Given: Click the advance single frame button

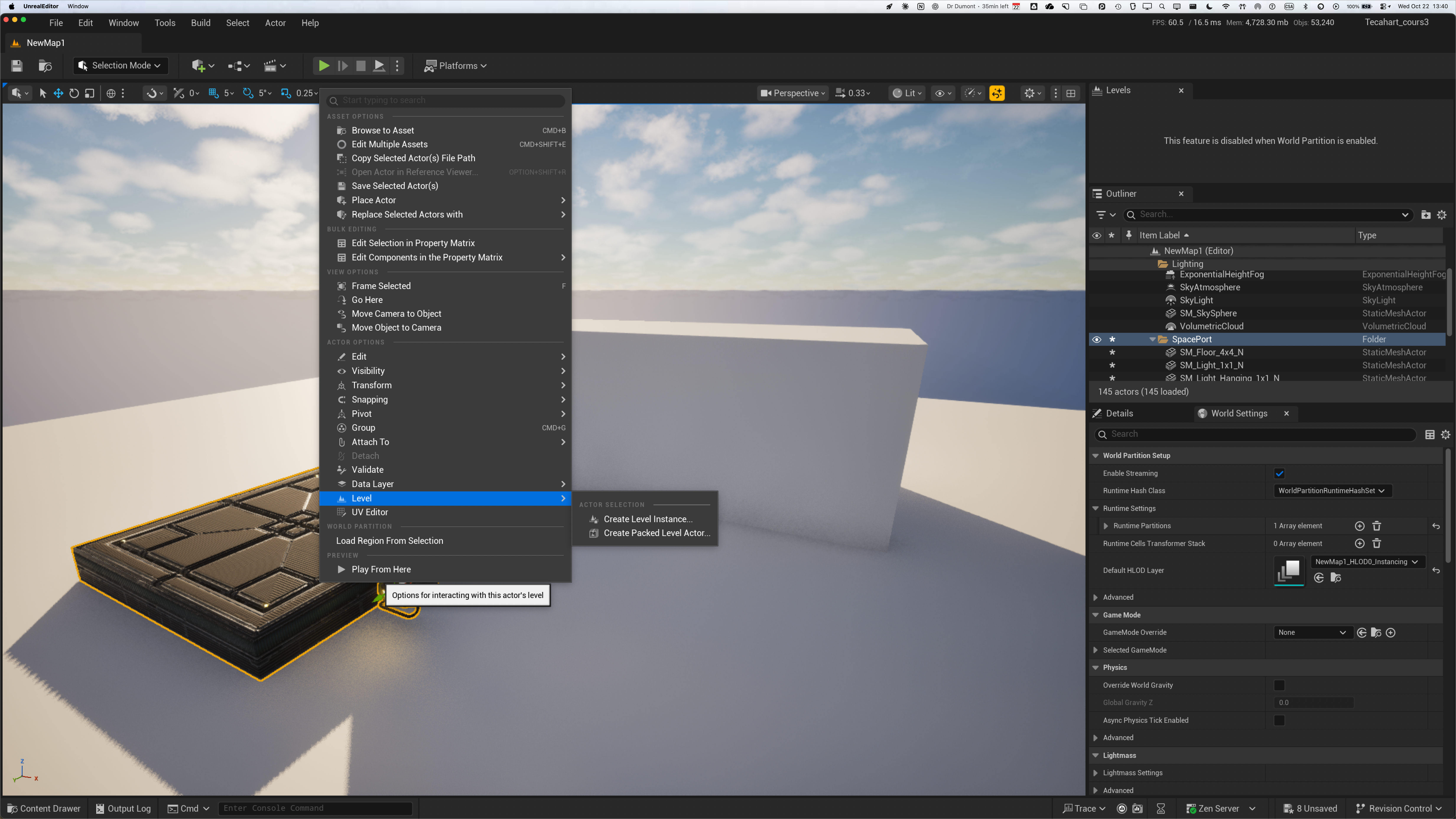Looking at the screenshot, I should [x=343, y=66].
